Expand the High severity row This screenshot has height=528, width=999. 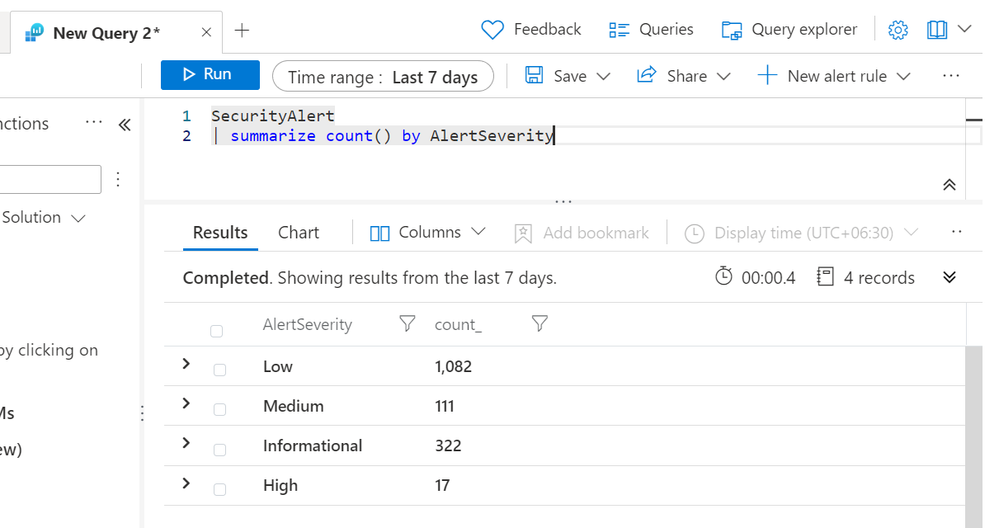pyautogui.click(x=186, y=484)
